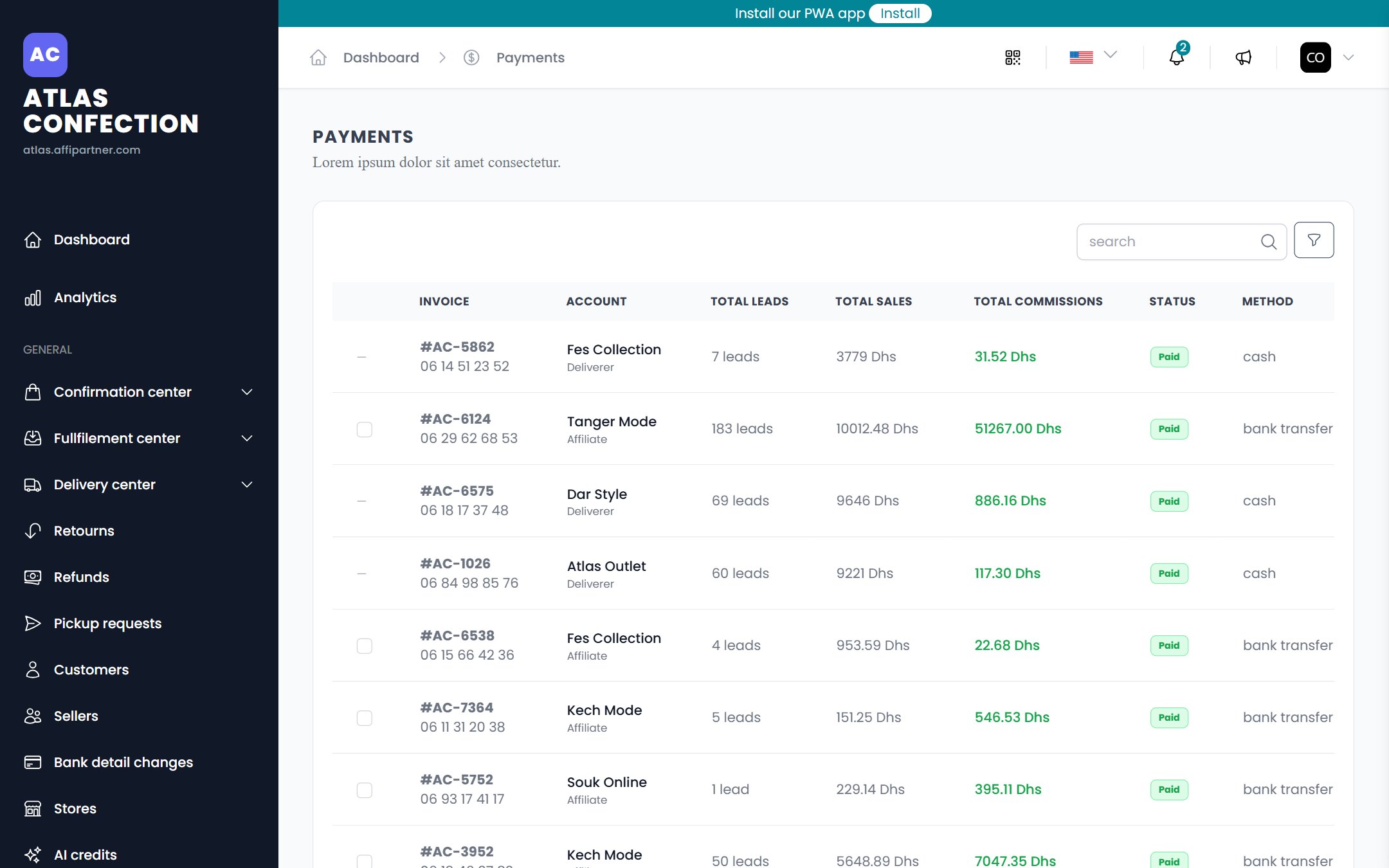Click the Total Commissions column header

click(x=1038, y=302)
